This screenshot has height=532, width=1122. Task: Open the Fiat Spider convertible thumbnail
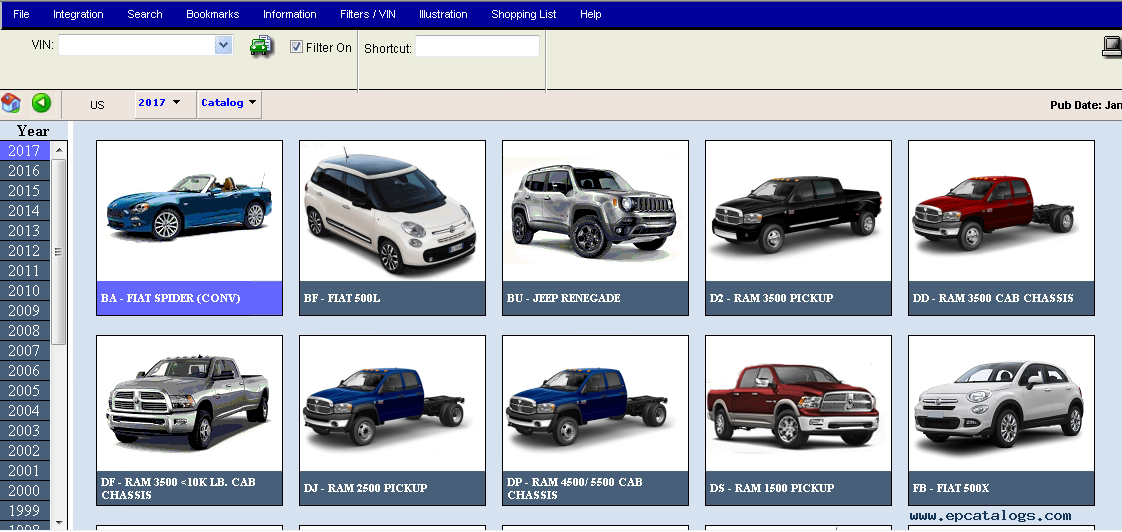(x=190, y=211)
